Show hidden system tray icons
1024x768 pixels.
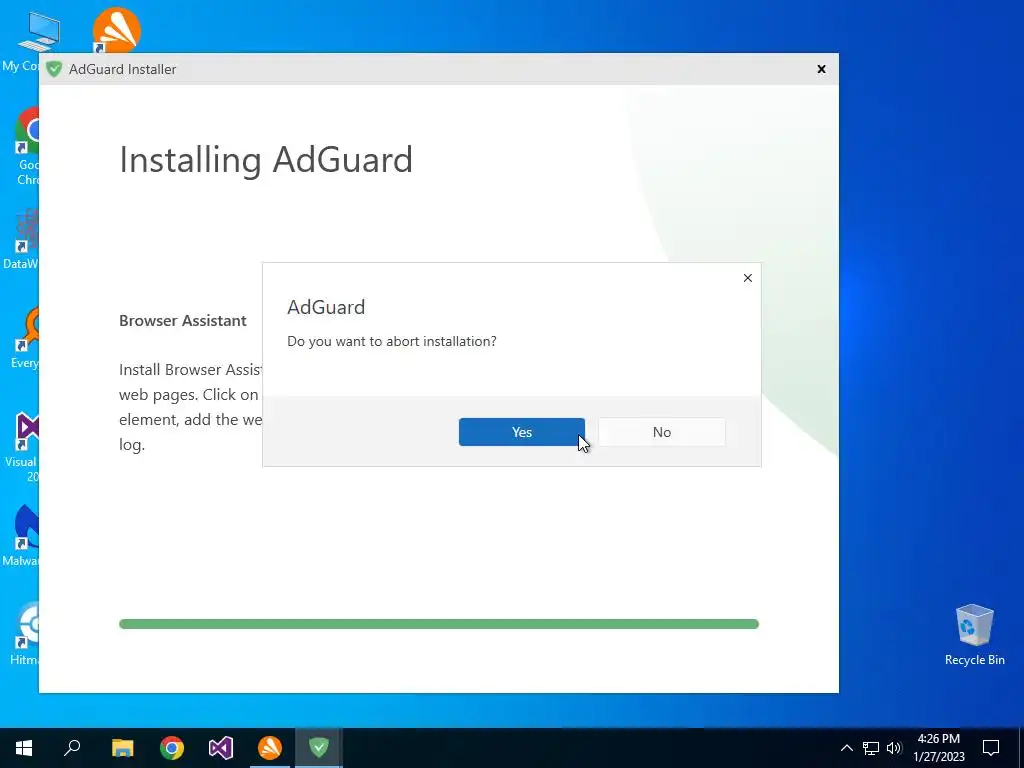846,748
